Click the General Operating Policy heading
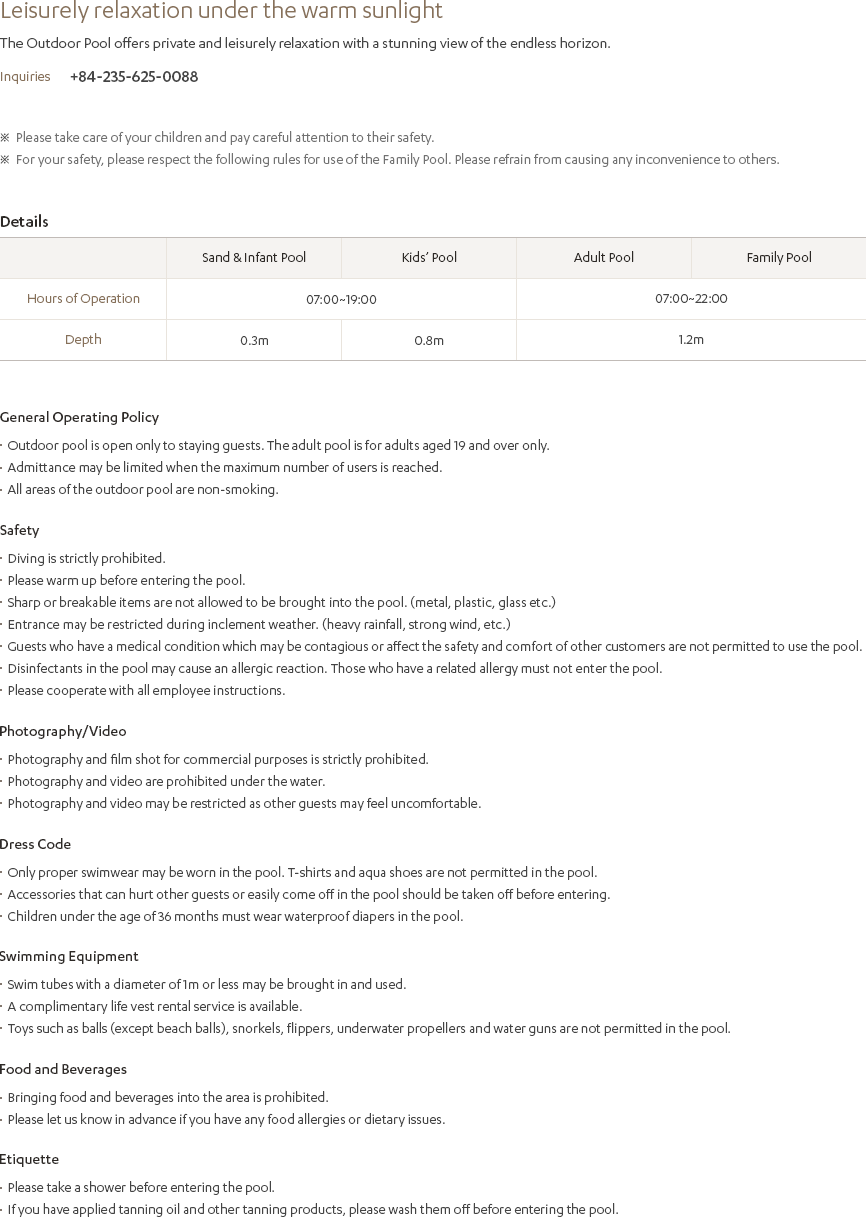Viewport: 866px width, 1217px height. 79,418
